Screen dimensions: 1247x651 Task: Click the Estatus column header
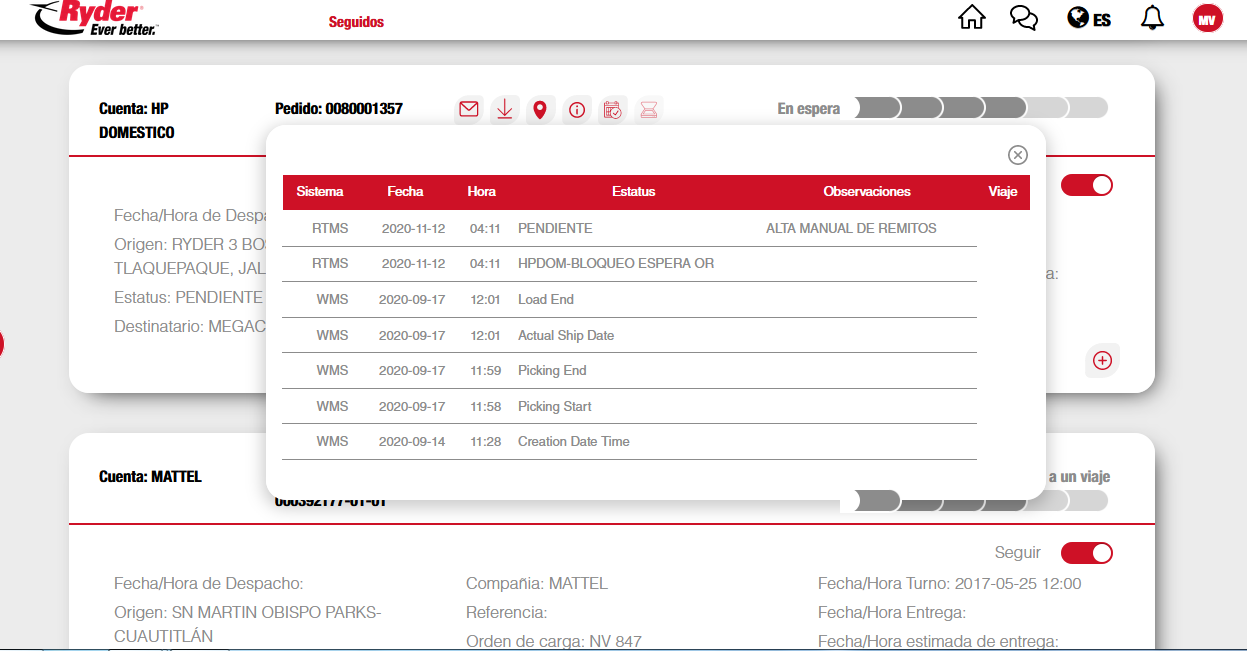pos(633,191)
